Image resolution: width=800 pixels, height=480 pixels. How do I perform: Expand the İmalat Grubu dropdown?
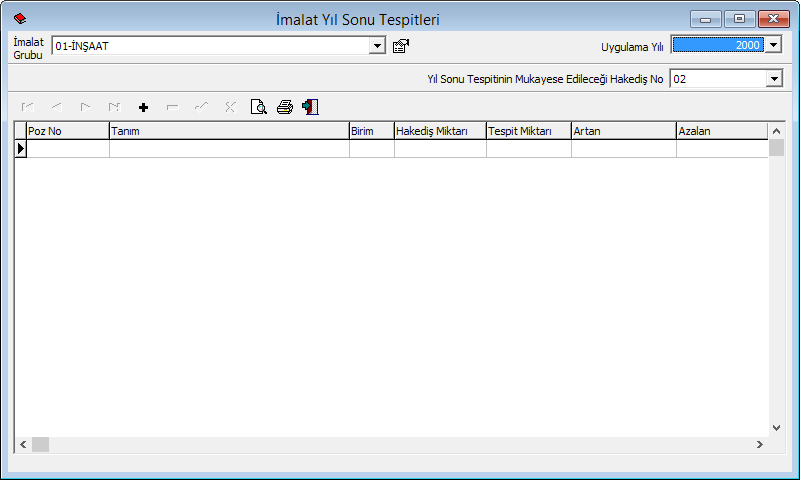pos(377,46)
